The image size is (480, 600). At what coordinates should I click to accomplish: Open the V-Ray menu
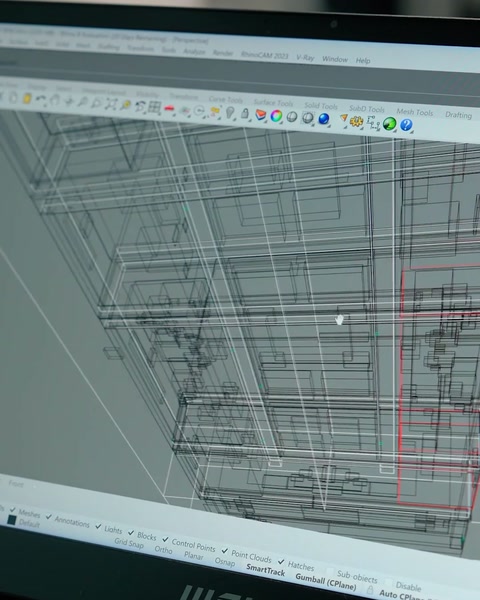pos(305,58)
